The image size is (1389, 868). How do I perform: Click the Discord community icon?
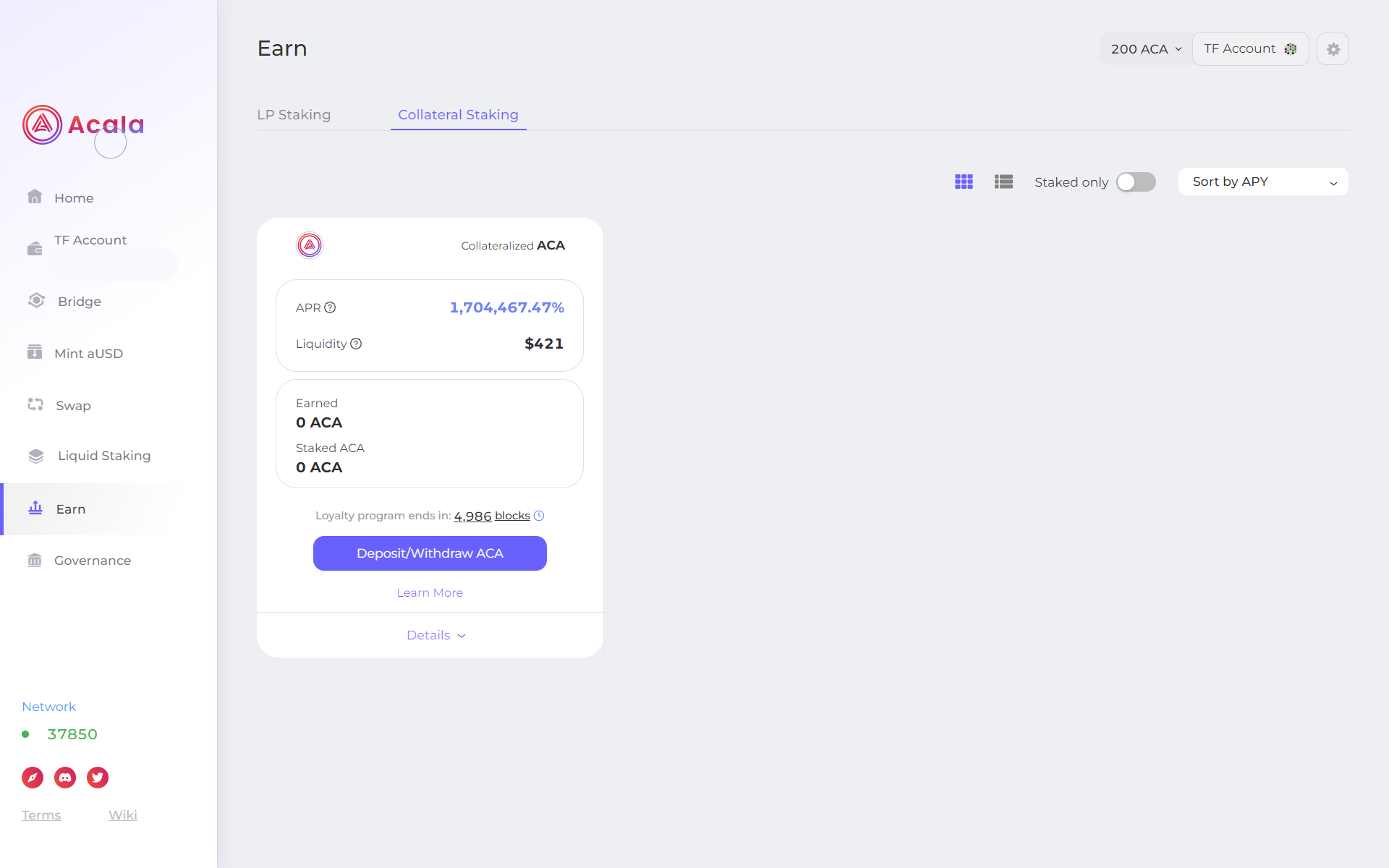click(65, 777)
